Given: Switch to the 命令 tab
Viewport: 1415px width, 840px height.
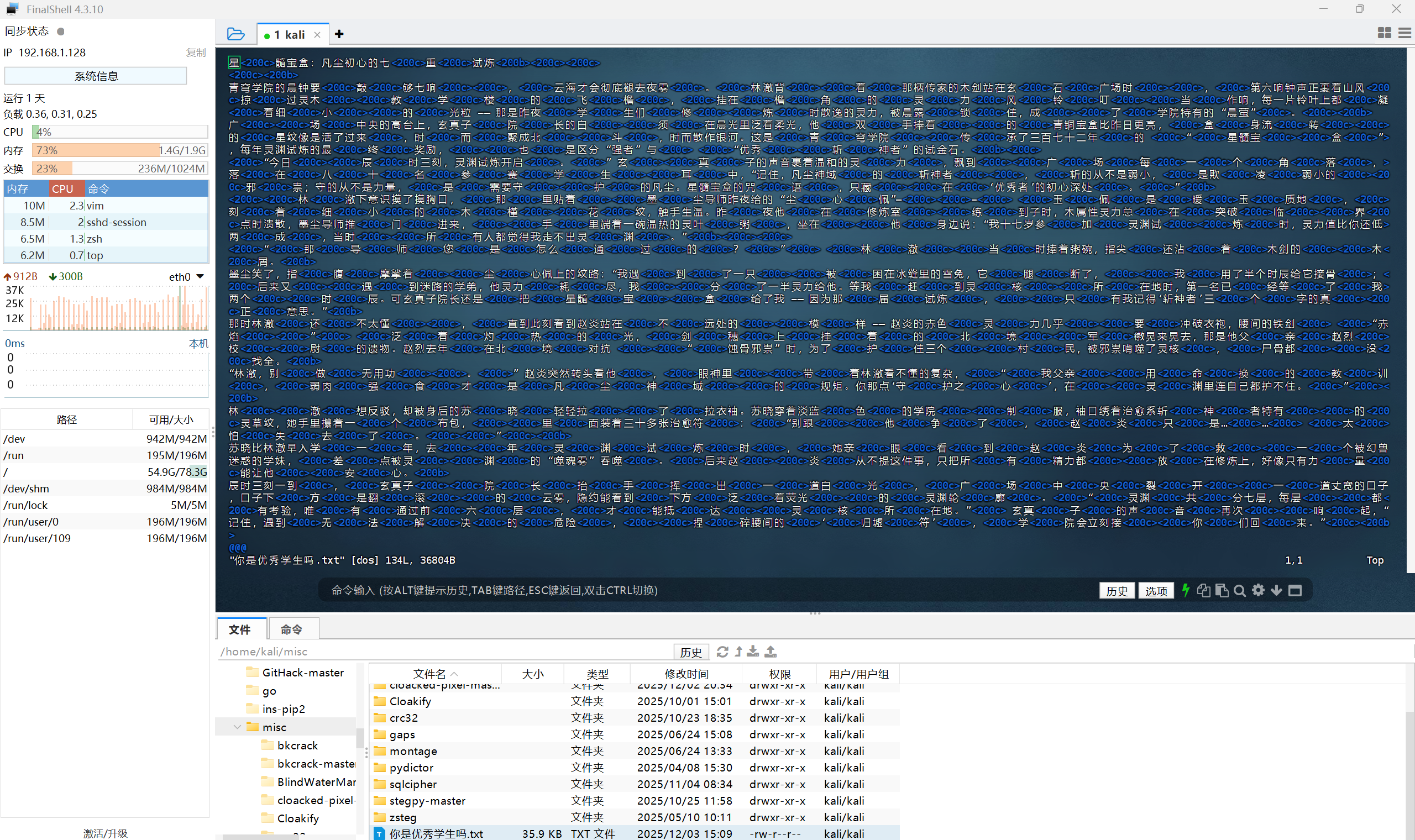Looking at the screenshot, I should (291, 629).
